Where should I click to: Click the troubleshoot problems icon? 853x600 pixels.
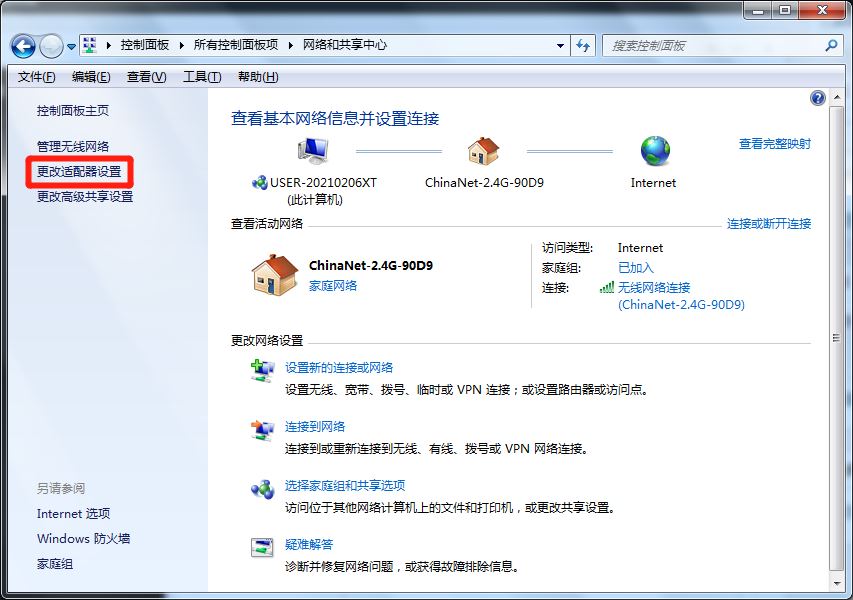(262, 546)
